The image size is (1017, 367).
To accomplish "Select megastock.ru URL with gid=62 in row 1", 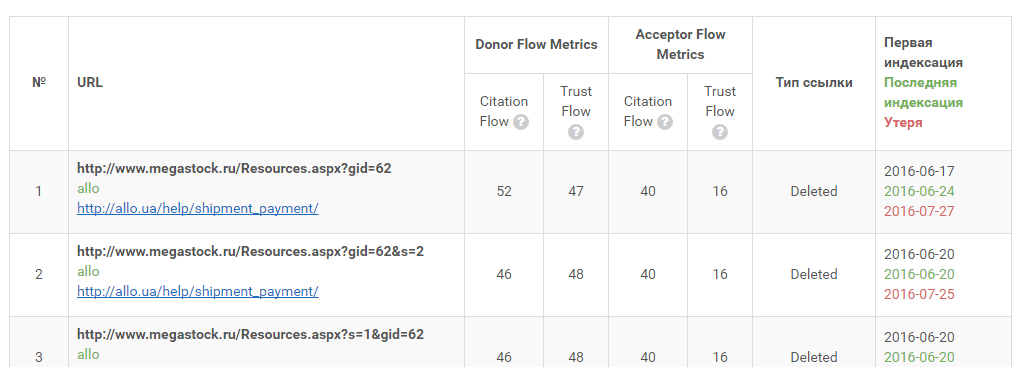I will tap(234, 168).
